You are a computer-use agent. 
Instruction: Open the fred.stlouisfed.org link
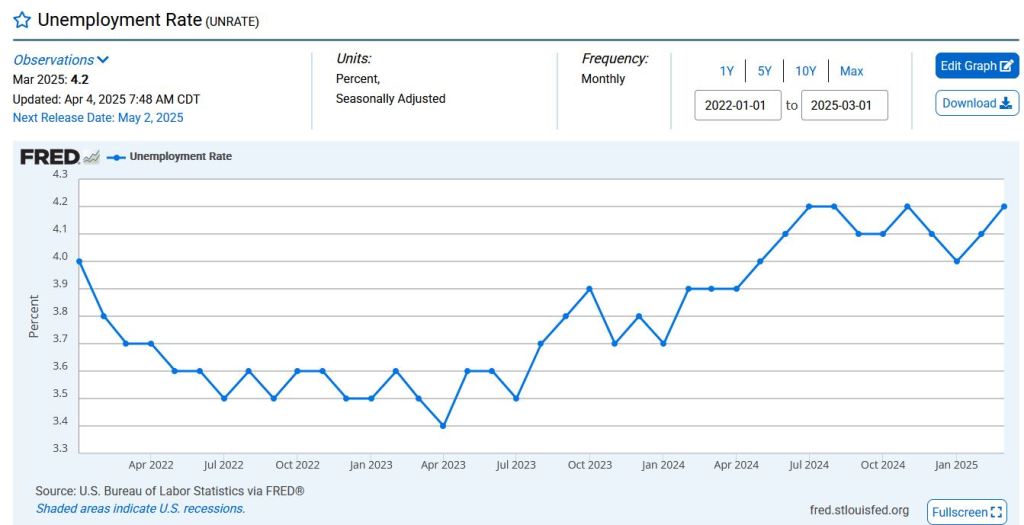pyautogui.click(x=859, y=511)
